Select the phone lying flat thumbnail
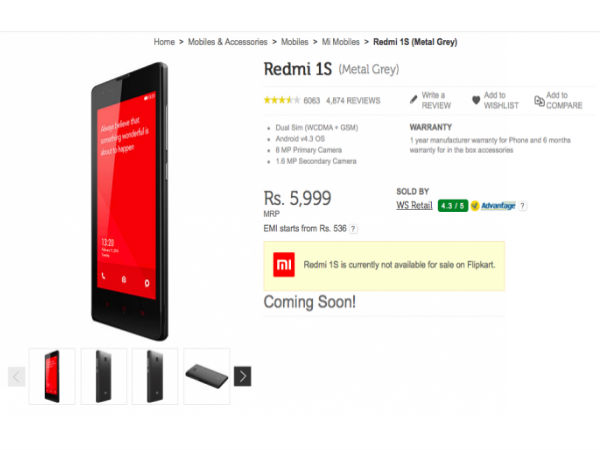Screen dimensions: 600x450 pos(207,376)
